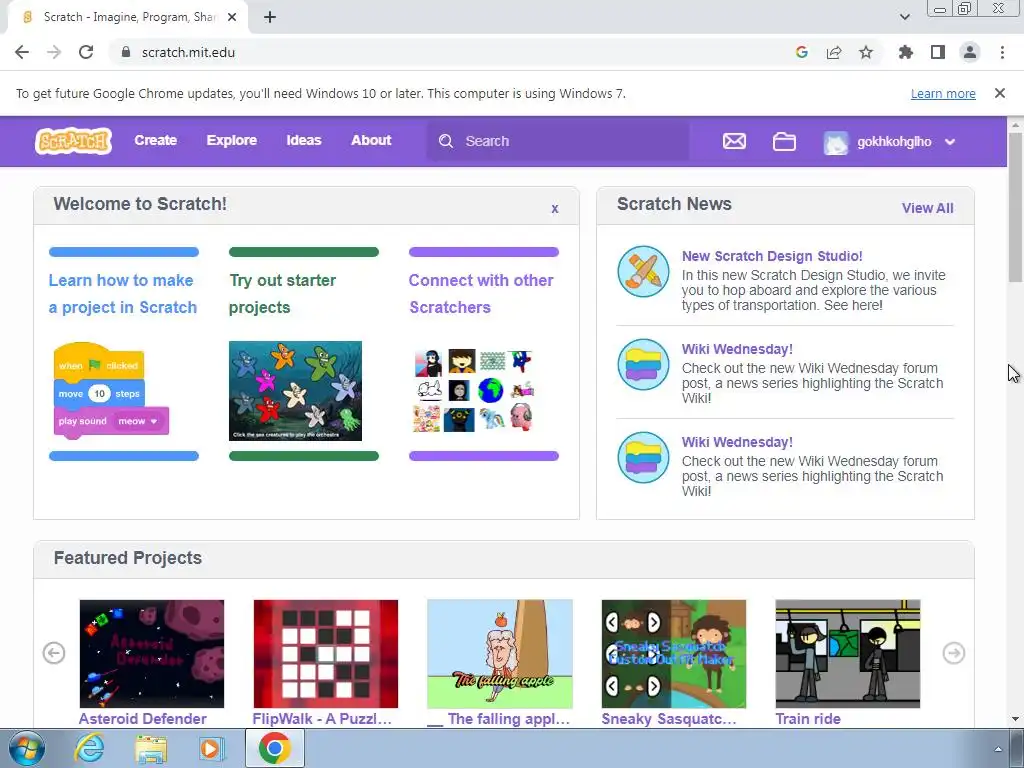Select the Scratch browser tab
This screenshot has width=1024, height=768.
[x=128, y=17]
